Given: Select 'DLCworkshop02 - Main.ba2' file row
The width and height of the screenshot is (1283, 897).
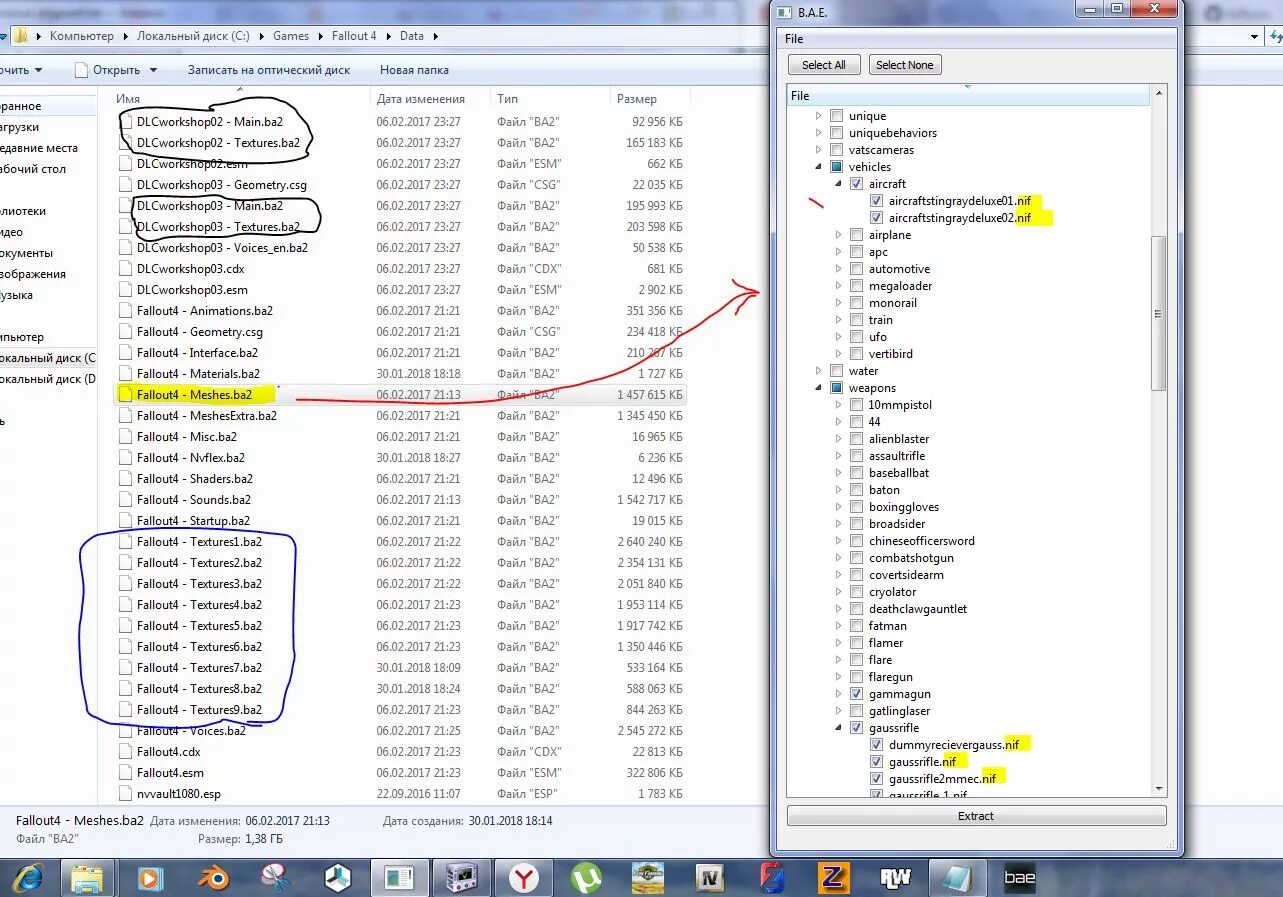Looking at the screenshot, I should [400, 122].
